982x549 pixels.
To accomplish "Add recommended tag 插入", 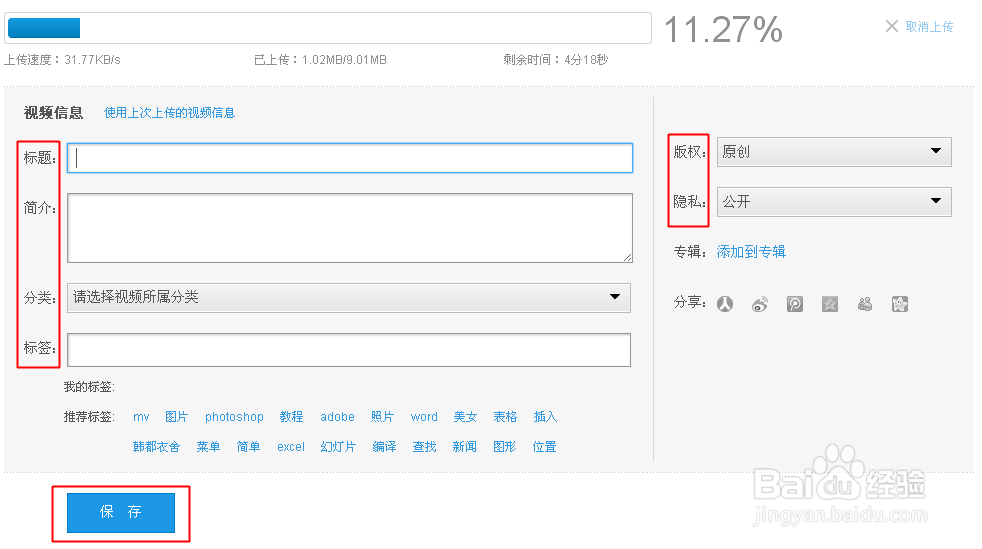I will click(545, 417).
